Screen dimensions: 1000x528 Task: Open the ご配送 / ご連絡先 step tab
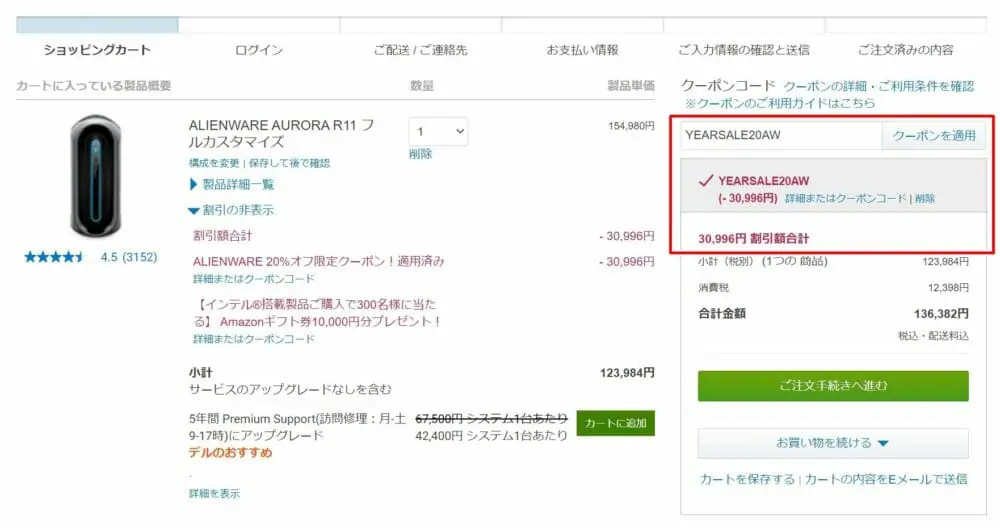[420, 50]
